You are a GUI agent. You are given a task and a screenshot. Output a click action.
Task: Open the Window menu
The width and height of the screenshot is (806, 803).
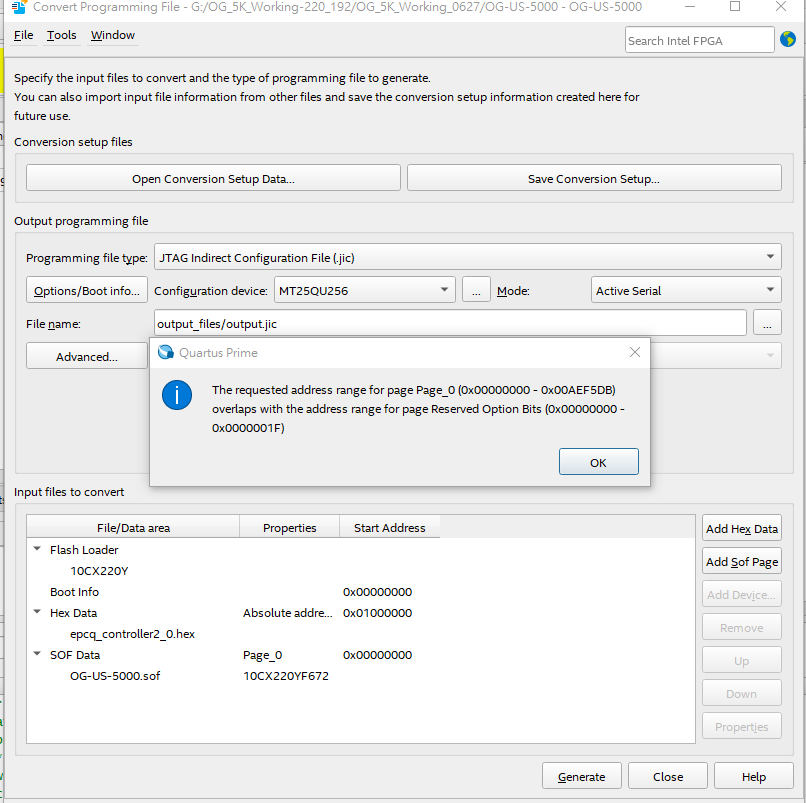(x=113, y=35)
